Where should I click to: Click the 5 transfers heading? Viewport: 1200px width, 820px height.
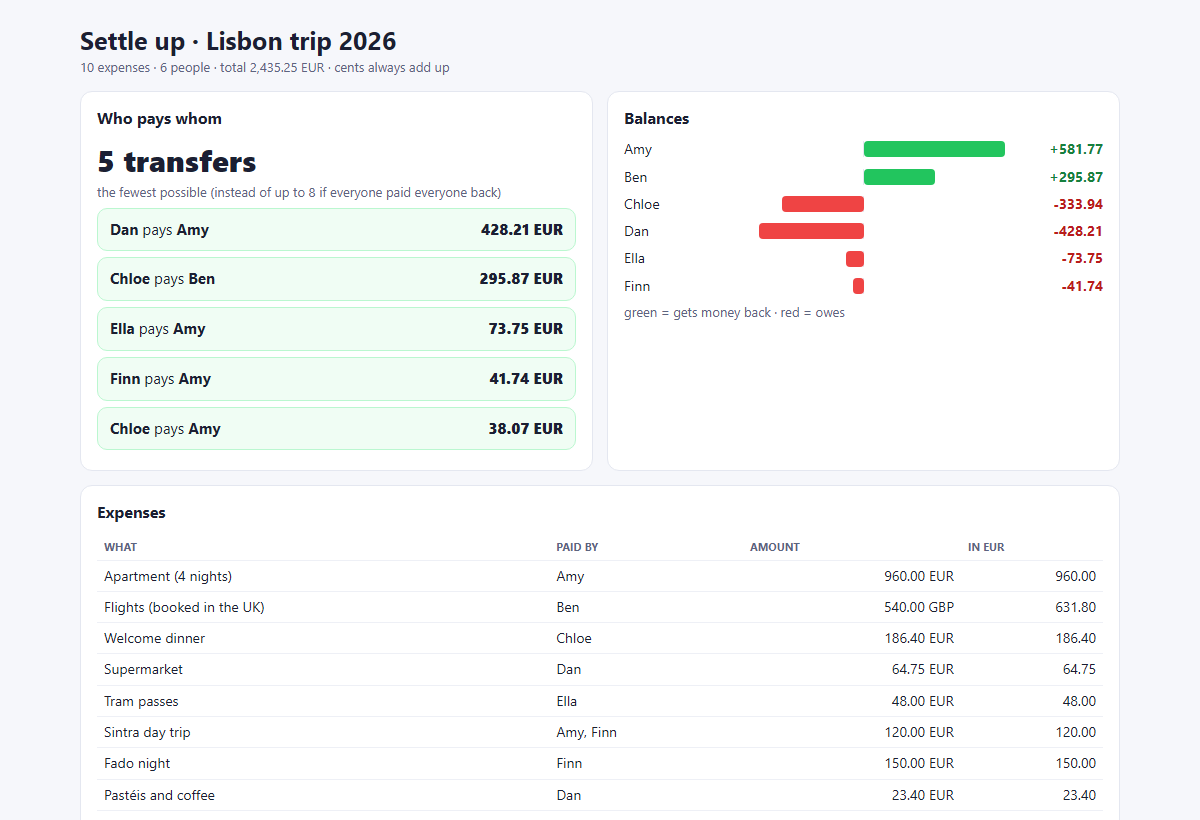[x=177, y=162]
